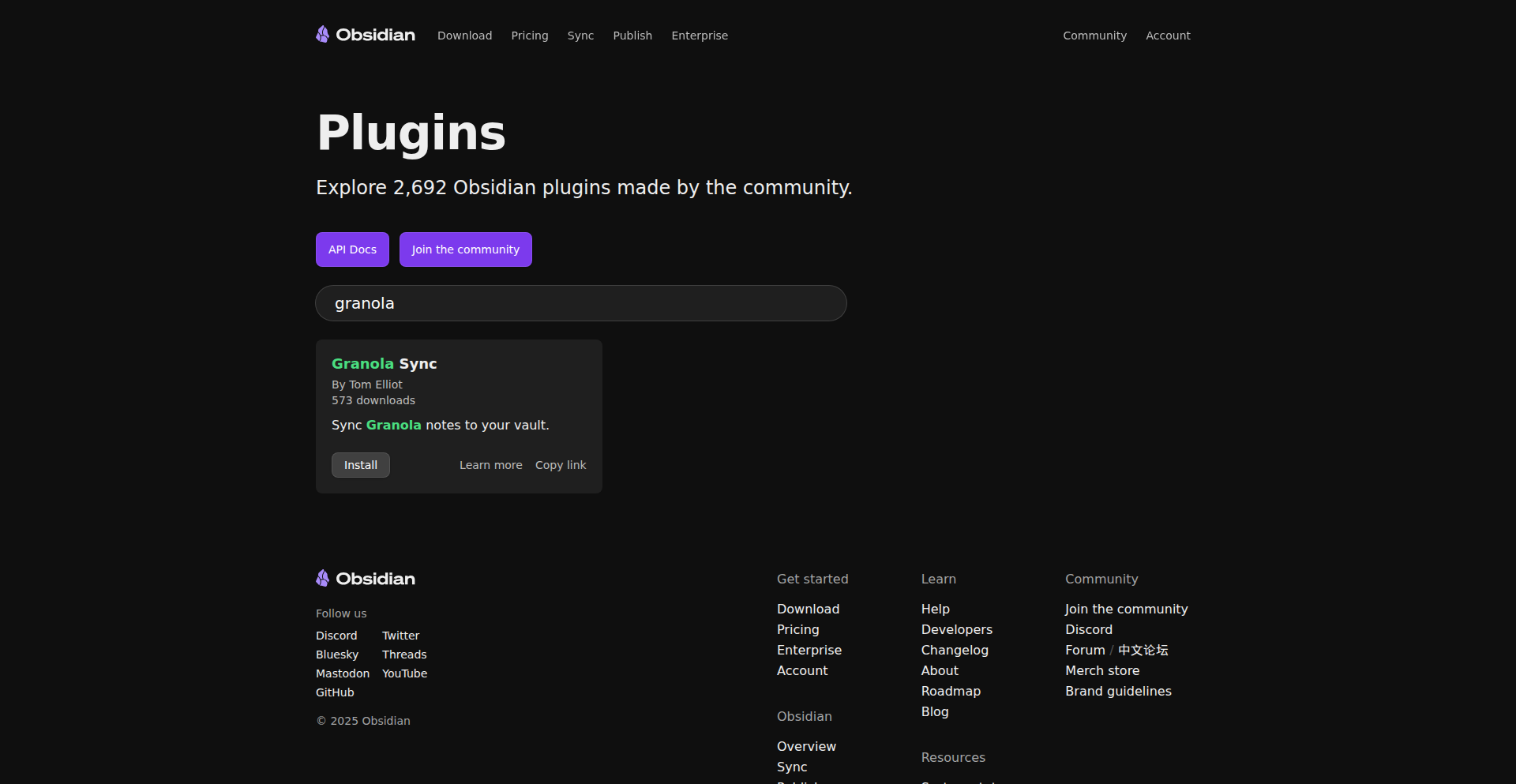Click Enterprise under Get started

(x=809, y=650)
